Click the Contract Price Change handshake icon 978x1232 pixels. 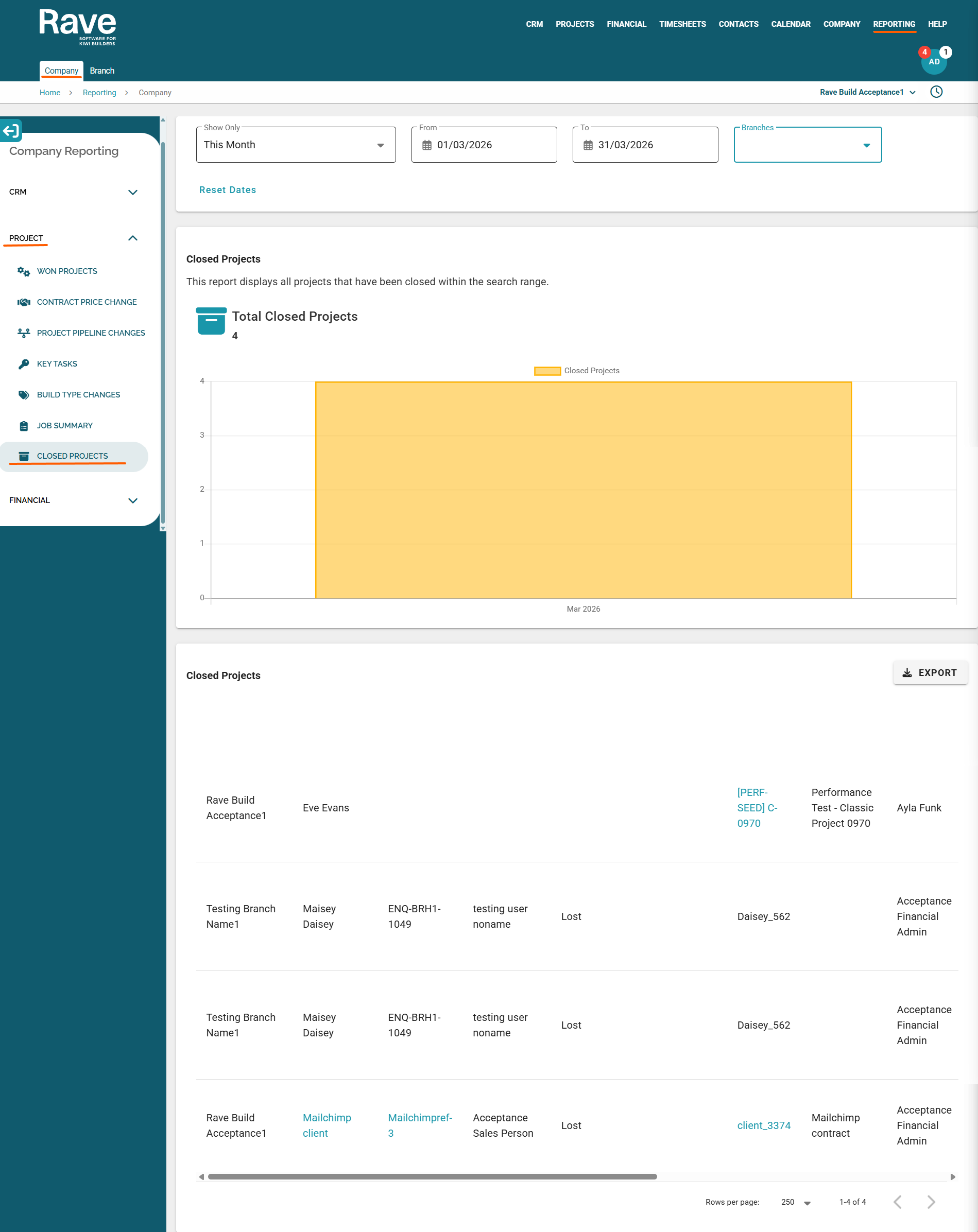click(24, 302)
